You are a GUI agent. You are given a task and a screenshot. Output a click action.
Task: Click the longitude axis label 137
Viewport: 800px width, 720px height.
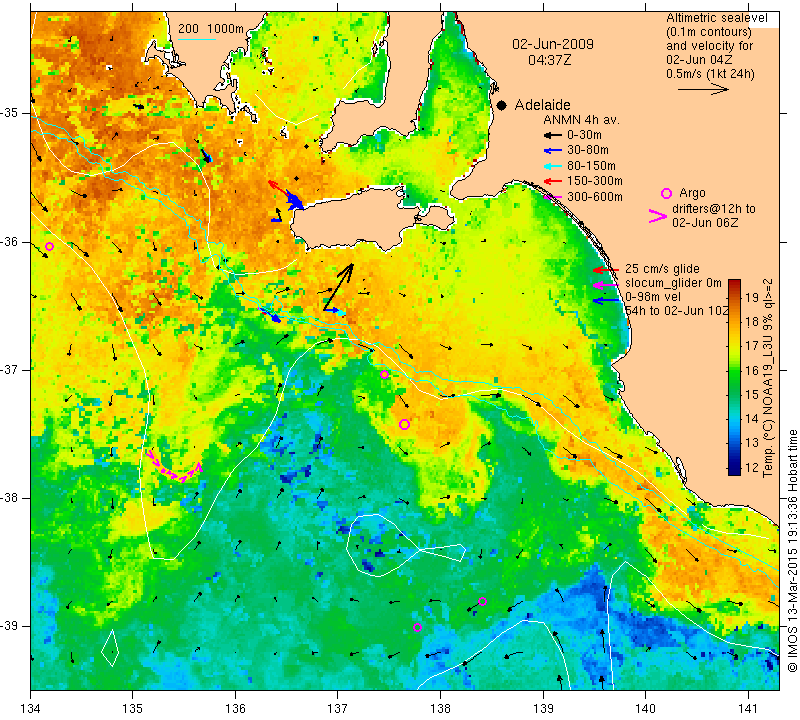point(338,709)
